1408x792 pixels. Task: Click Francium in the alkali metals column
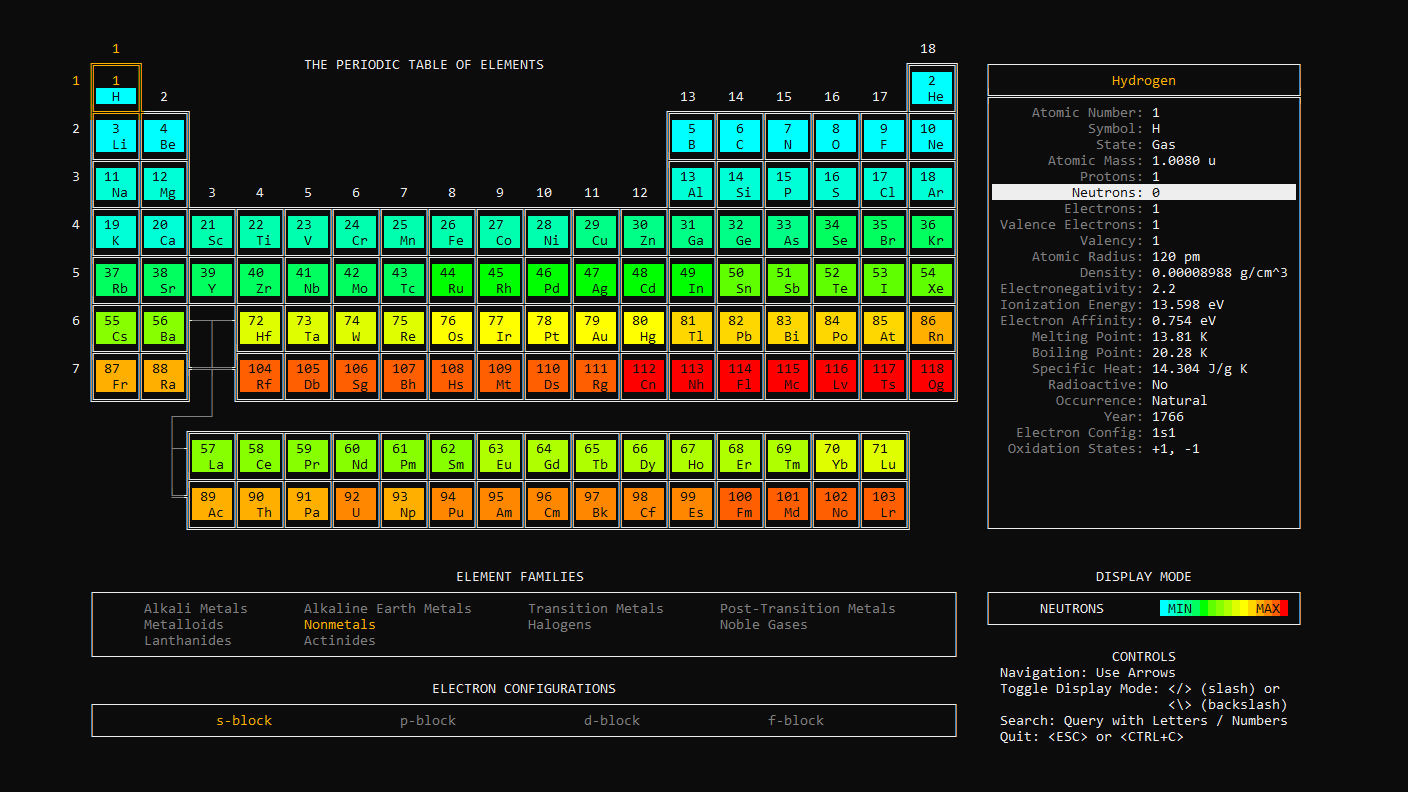point(115,376)
